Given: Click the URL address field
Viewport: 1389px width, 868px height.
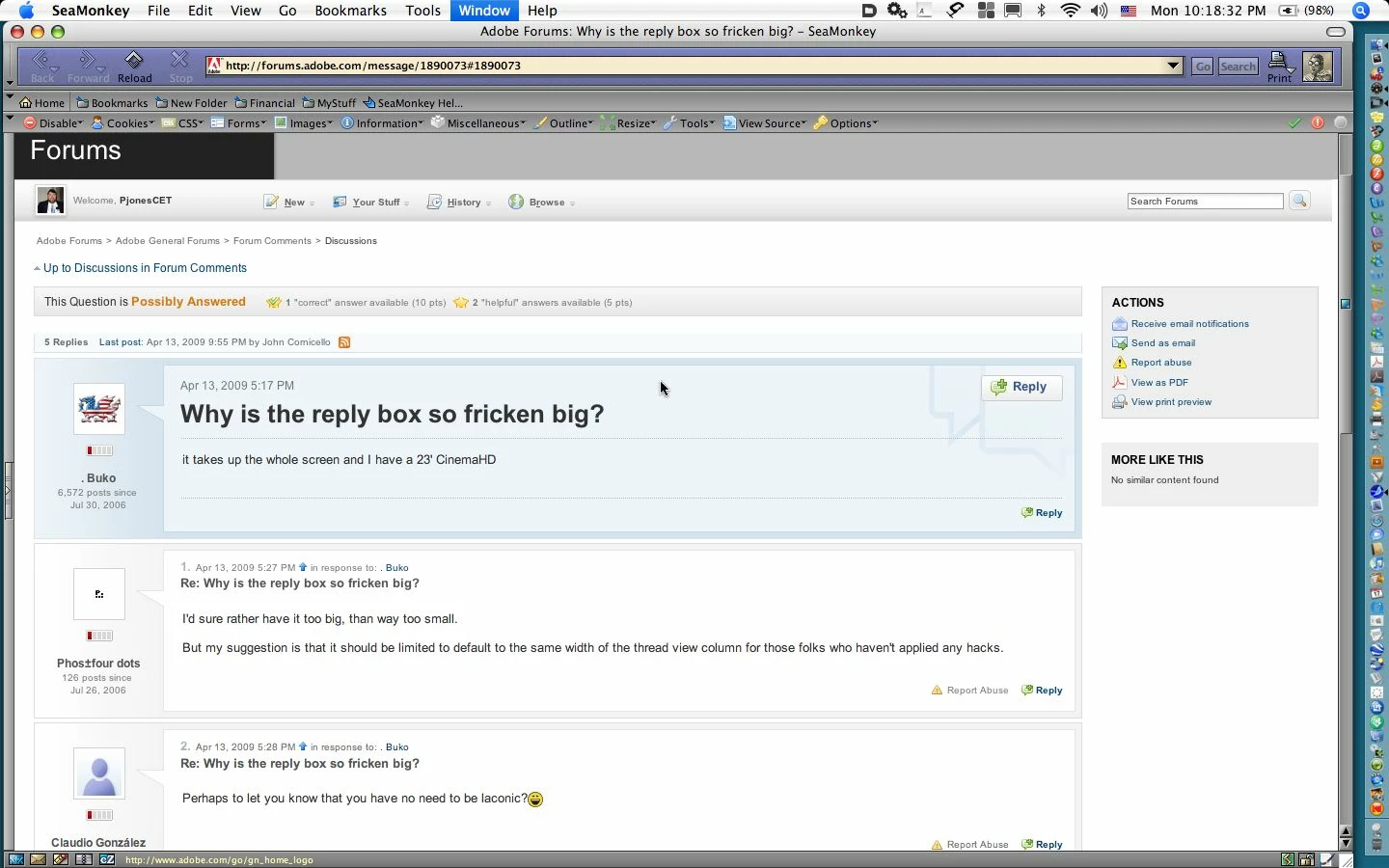Looking at the screenshot, I should [693, 66].
